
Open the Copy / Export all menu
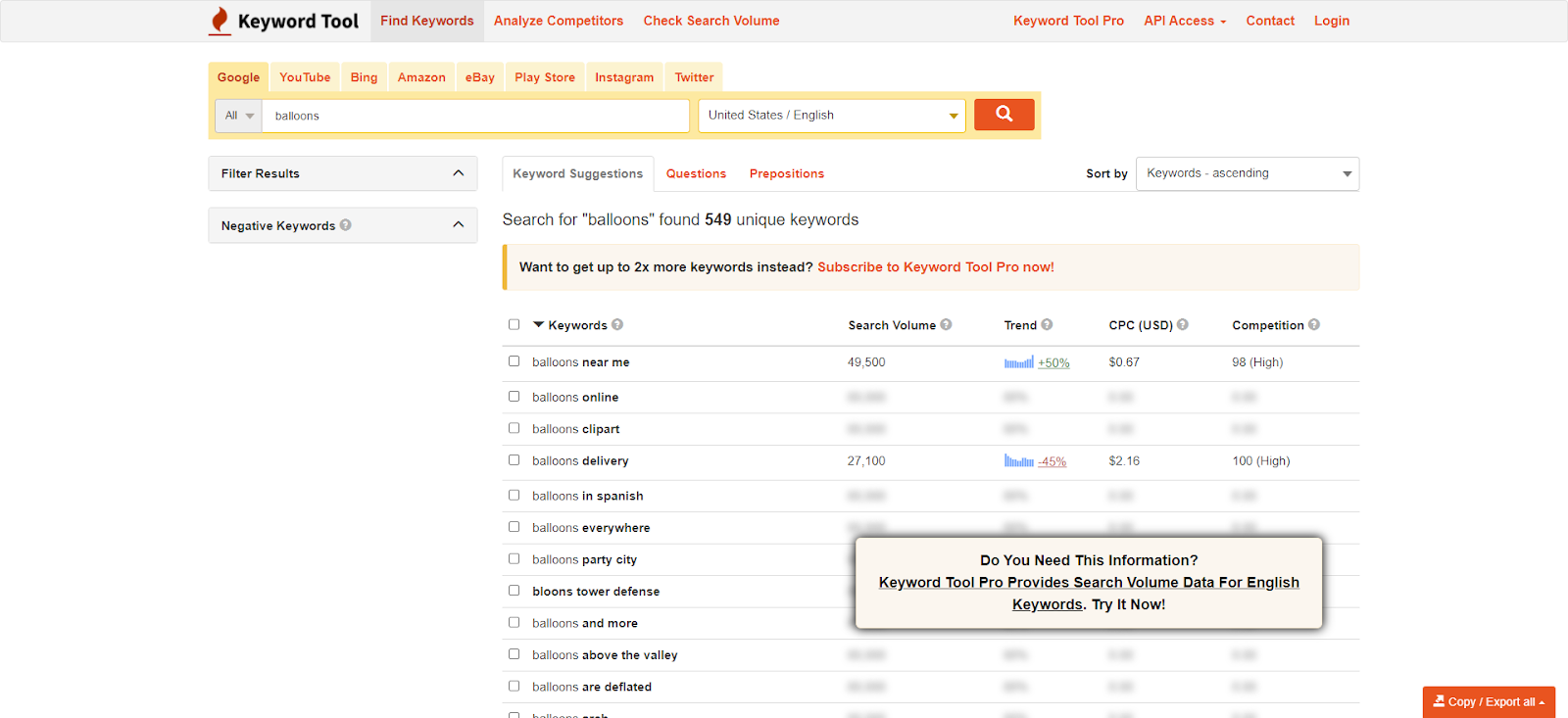coord(1489,701)
